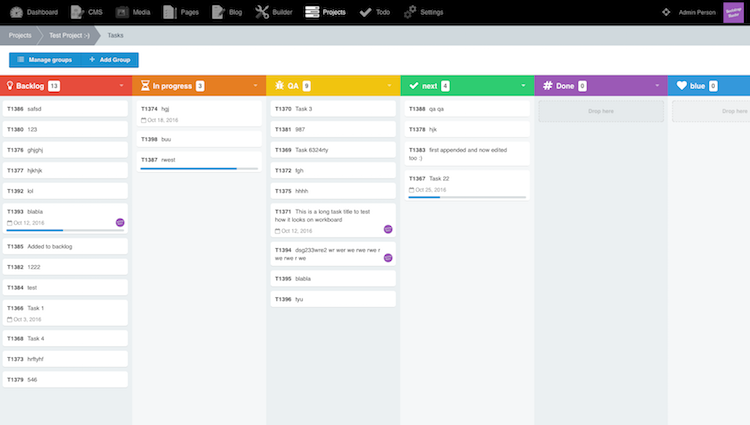
Task: Click the Projects stack icon
Action: [312, 12]
